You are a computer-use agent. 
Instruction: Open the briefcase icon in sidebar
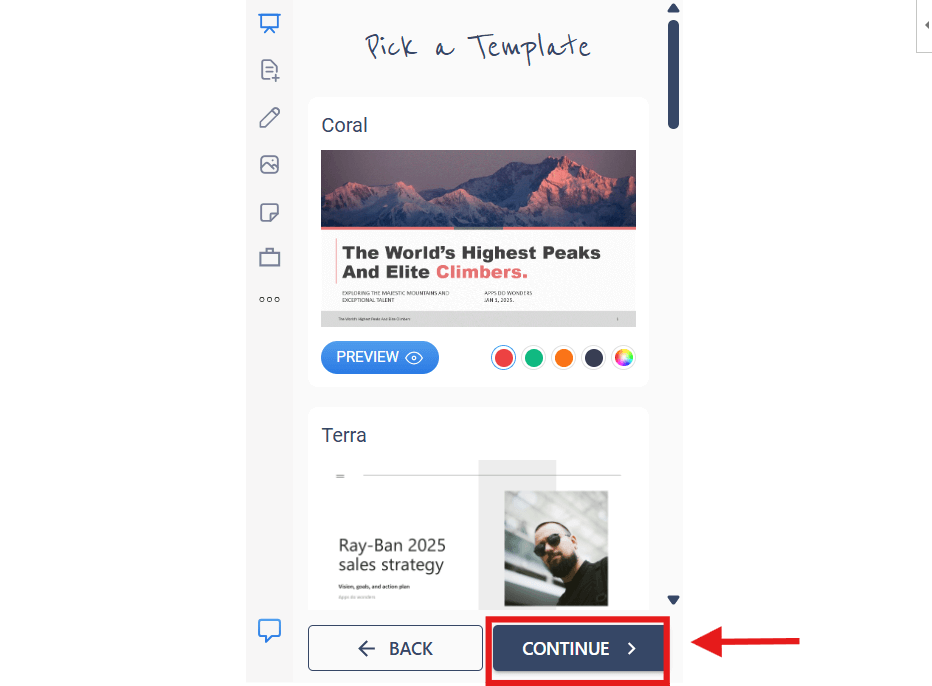point(269,257)
